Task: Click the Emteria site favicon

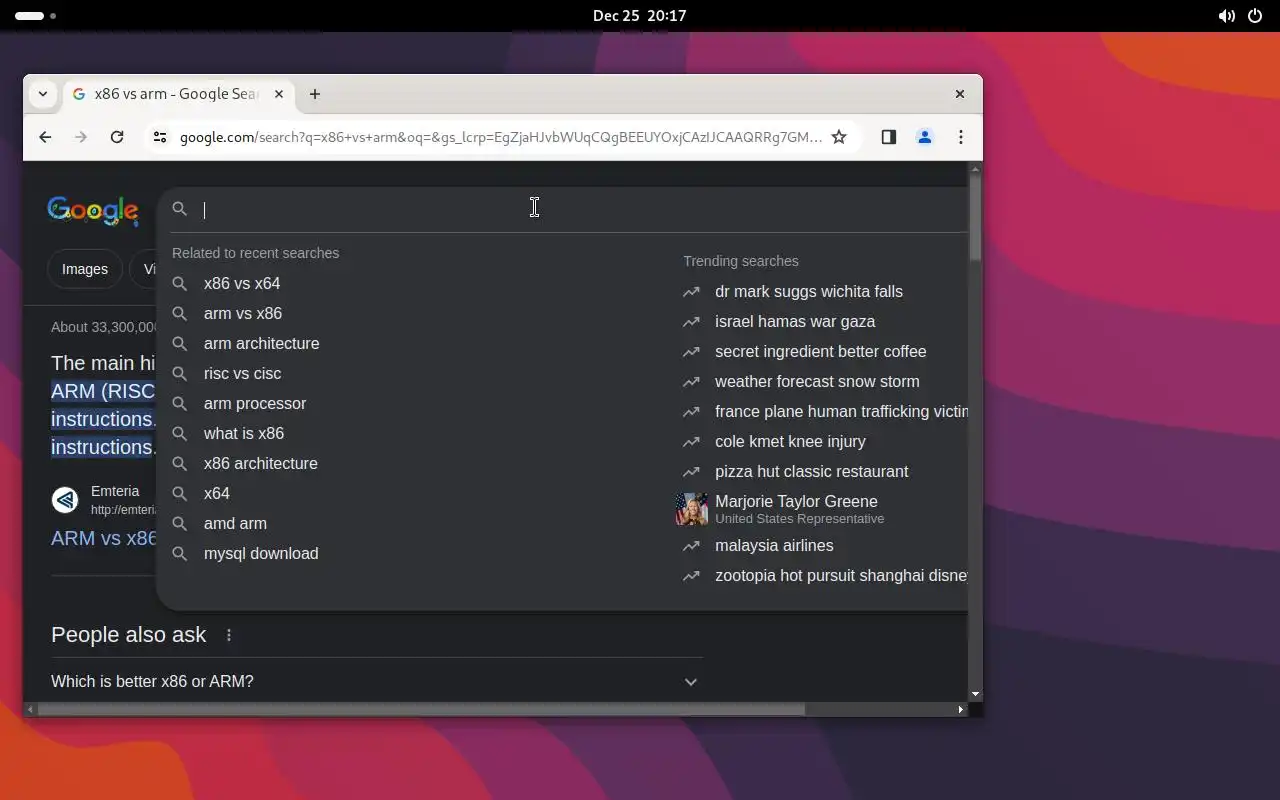Action: (65, 499)
